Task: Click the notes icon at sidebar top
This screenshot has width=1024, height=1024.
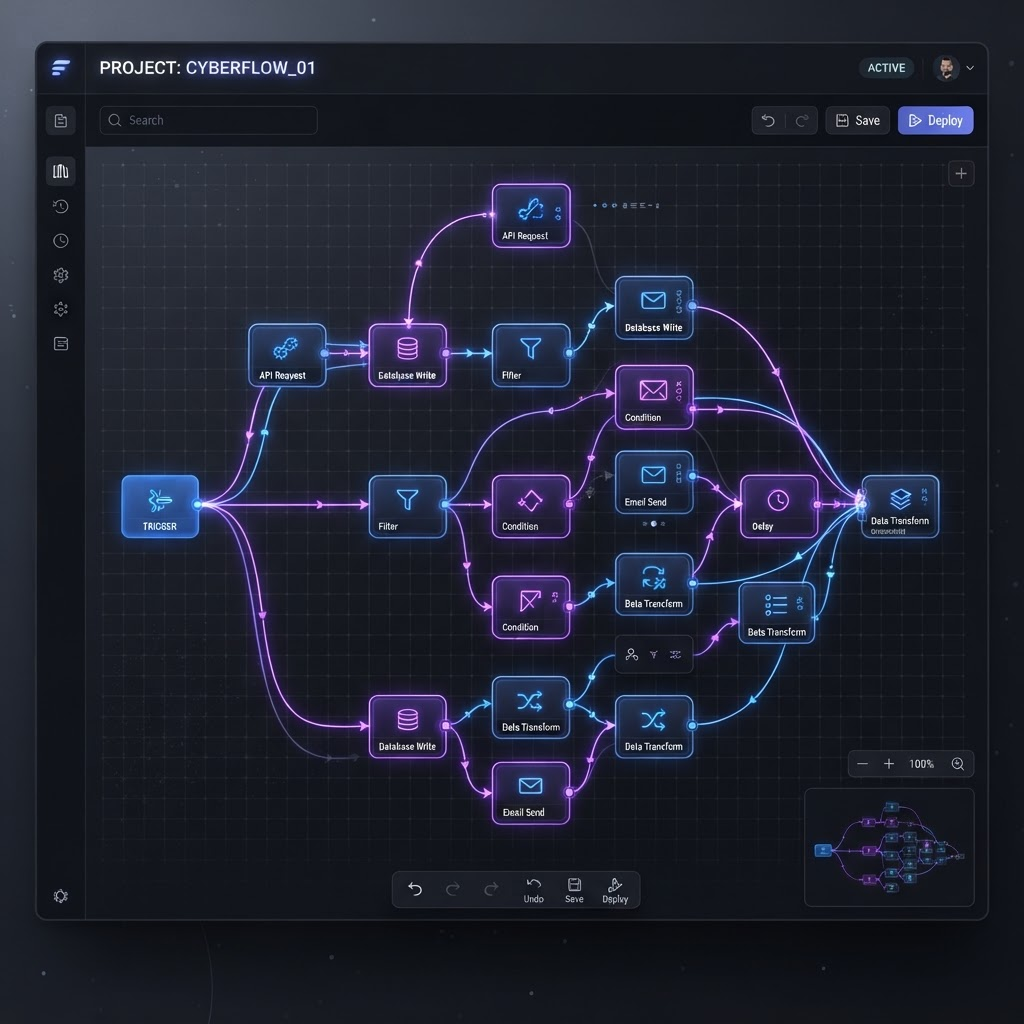Action: (x=61, y=121)
